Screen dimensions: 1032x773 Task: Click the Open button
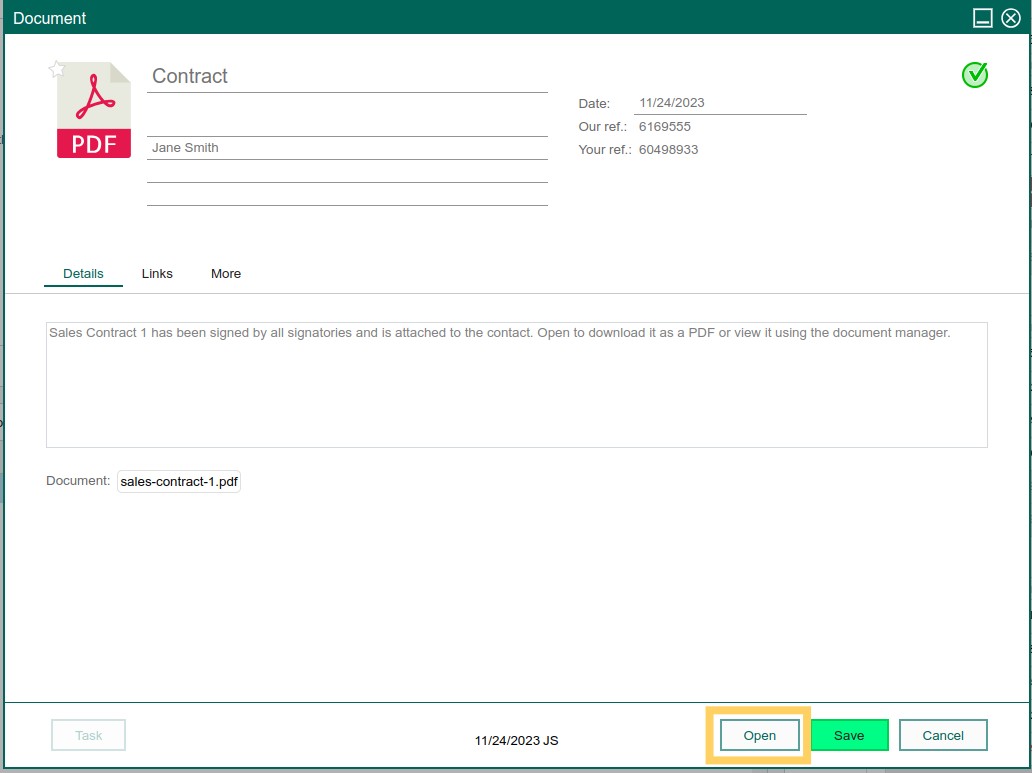click(x=758, y=735)
